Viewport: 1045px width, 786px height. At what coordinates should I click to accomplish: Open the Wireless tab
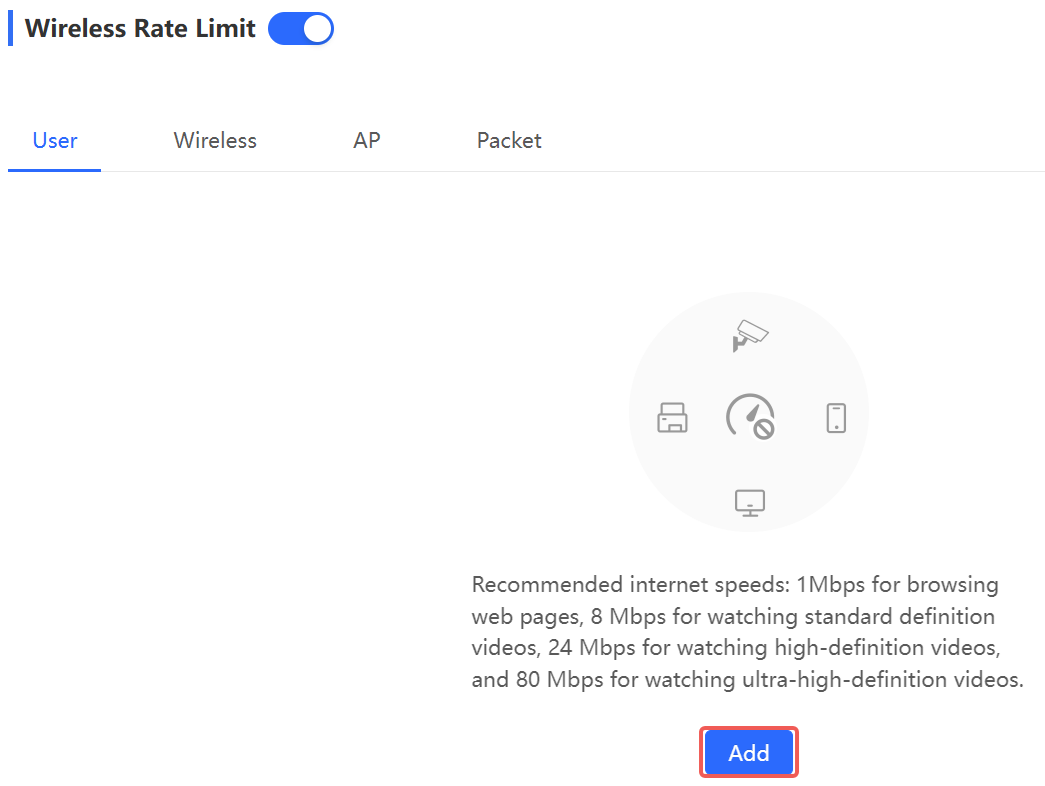coord(215,141)
